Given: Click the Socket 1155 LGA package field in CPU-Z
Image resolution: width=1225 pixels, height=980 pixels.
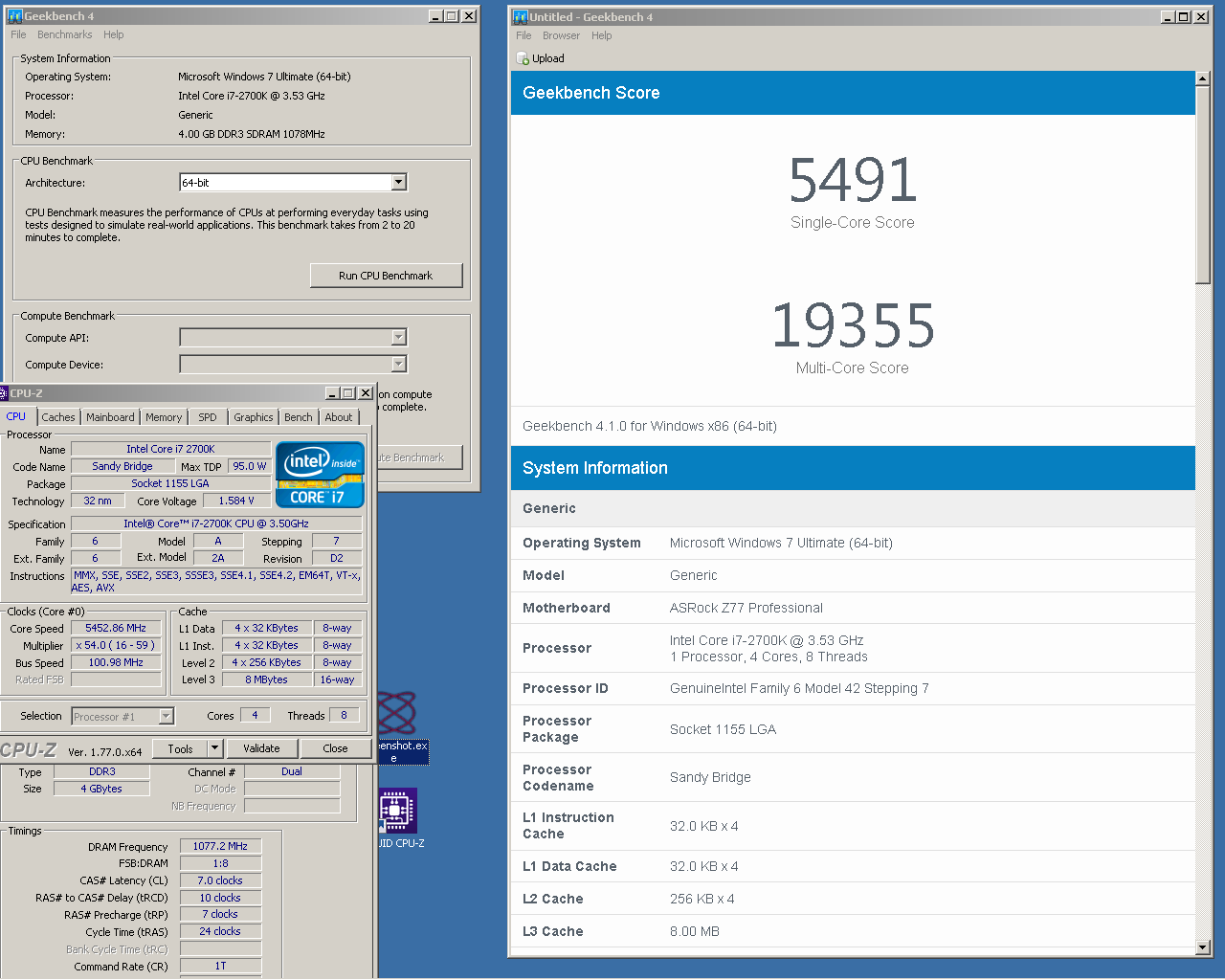Looking at the screenshot, I should pos(170,483).
